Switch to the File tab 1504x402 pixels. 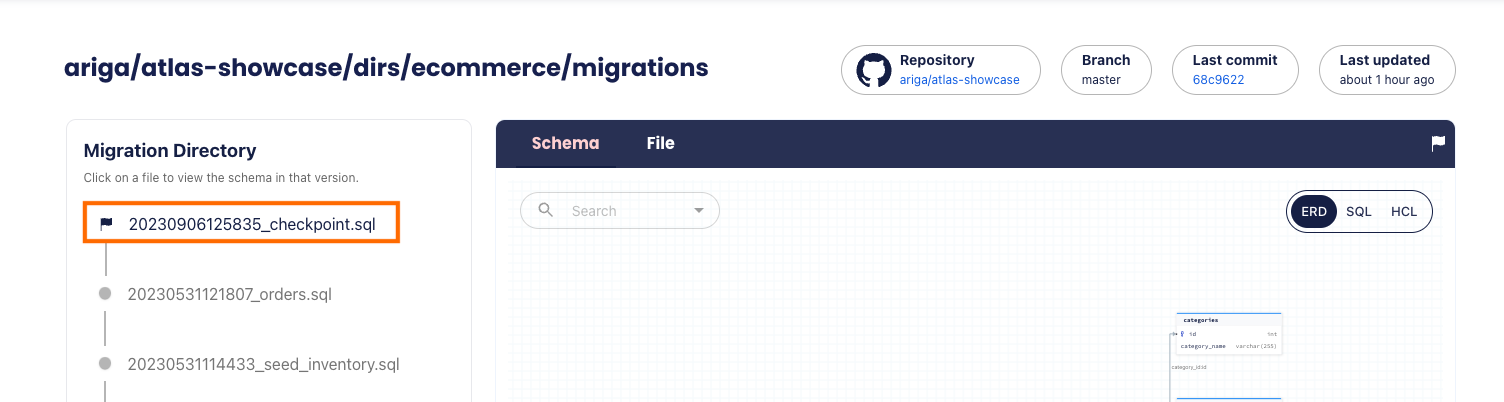pyautogui.click(x=660, y=143)
